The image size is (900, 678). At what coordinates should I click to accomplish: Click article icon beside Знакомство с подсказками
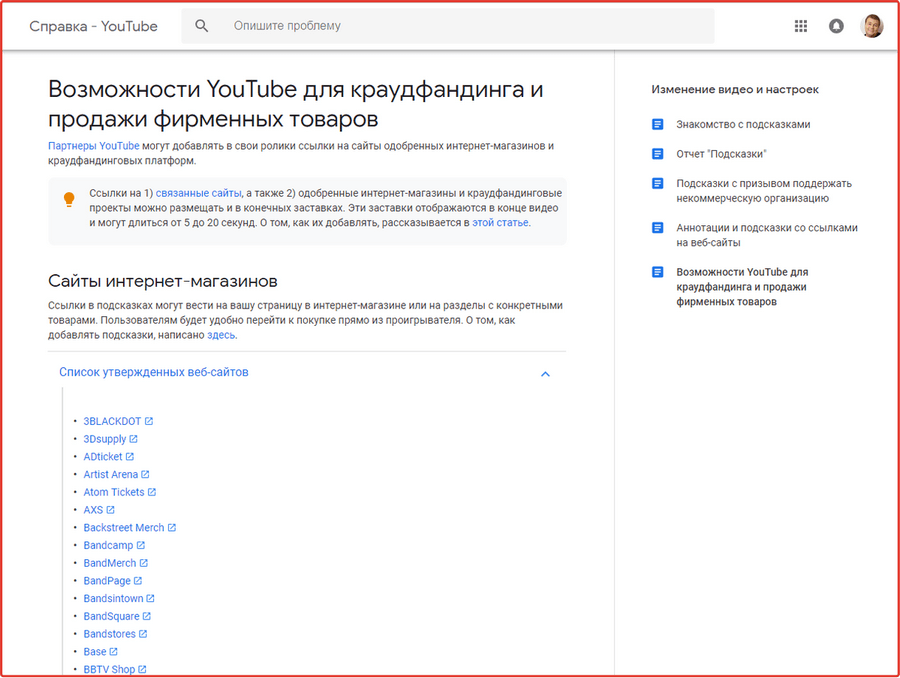[658, 124]
